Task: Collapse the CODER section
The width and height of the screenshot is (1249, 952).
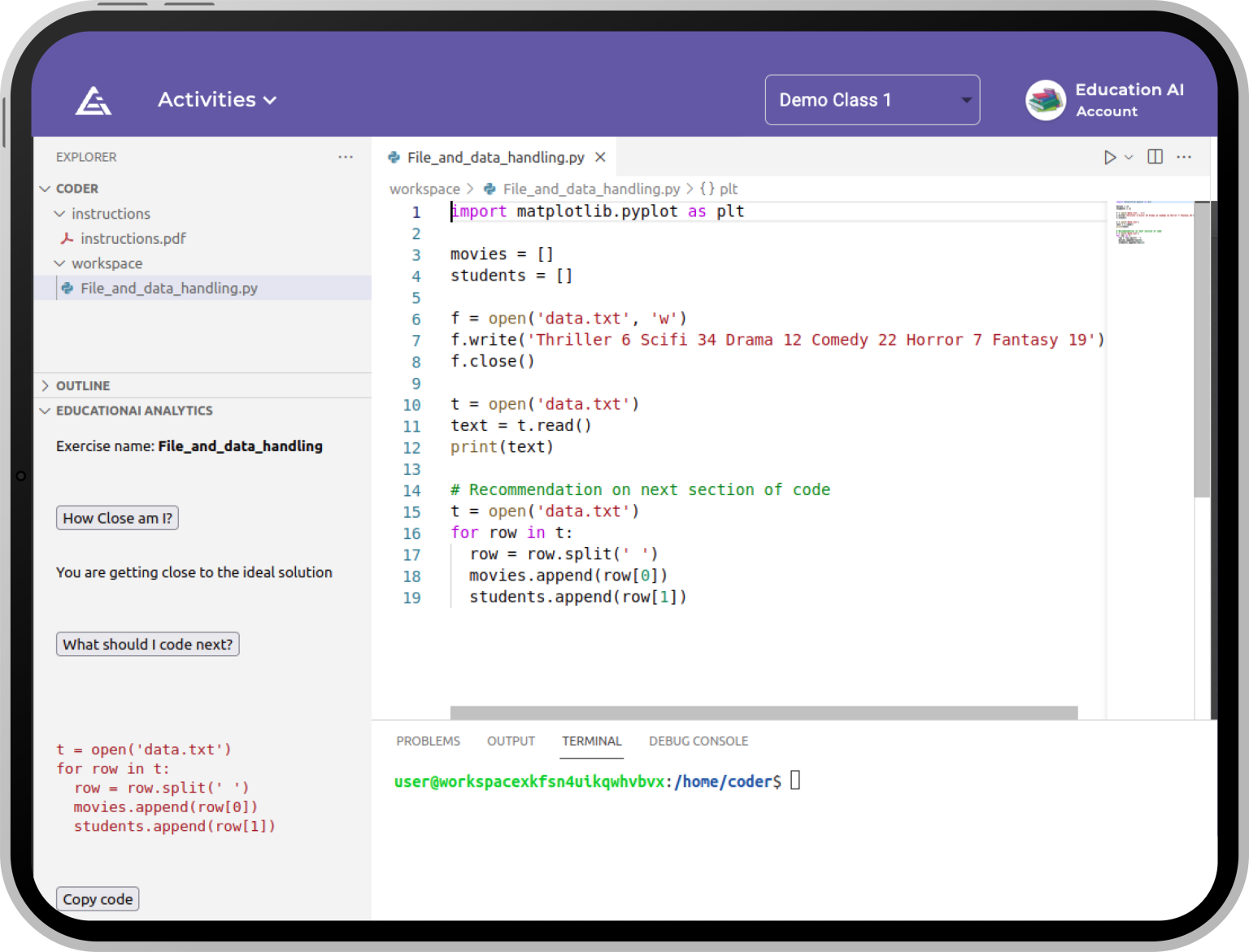Action: pyautogui.click(x=46, y=189)
